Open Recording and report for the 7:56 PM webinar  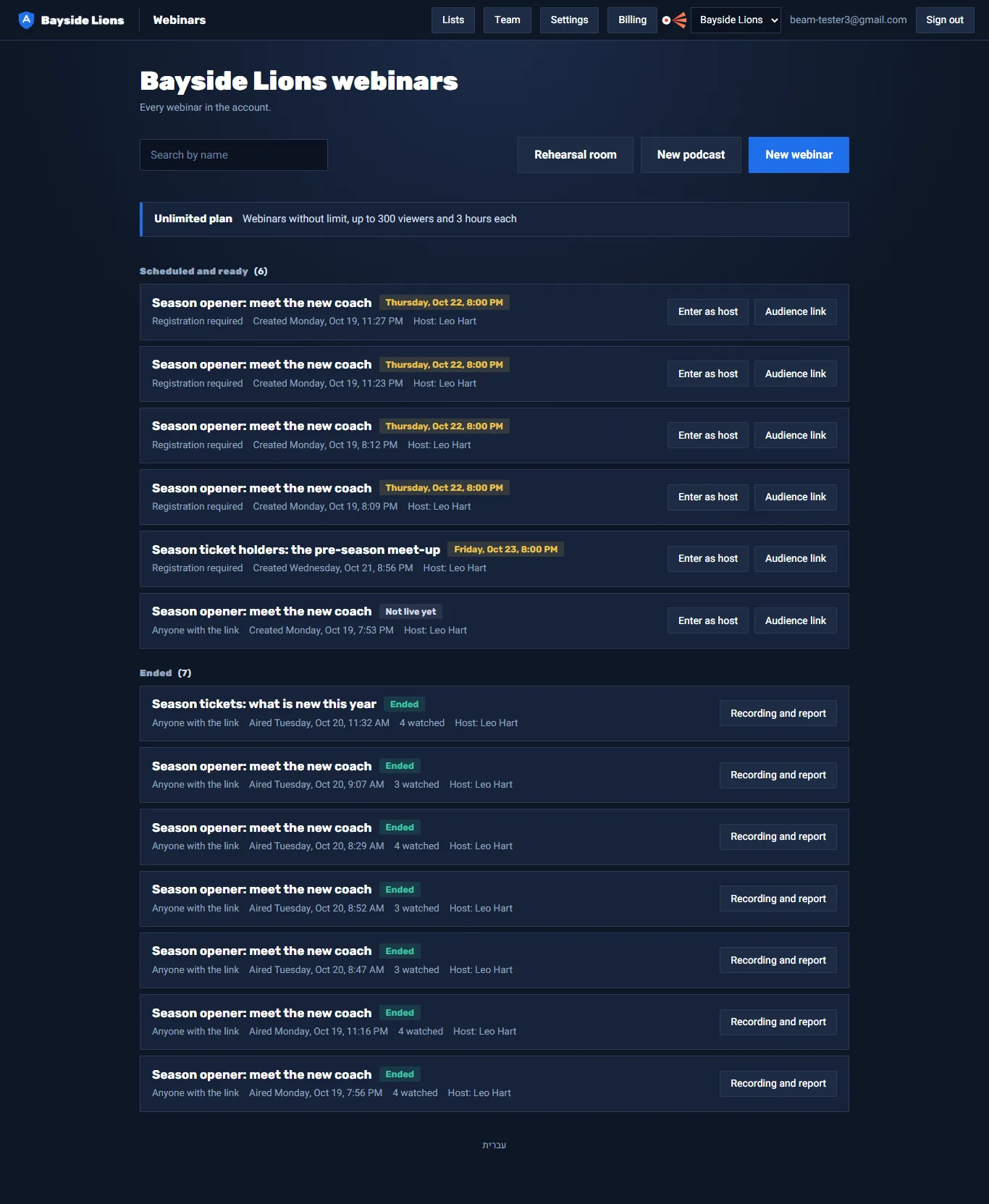778,1084
